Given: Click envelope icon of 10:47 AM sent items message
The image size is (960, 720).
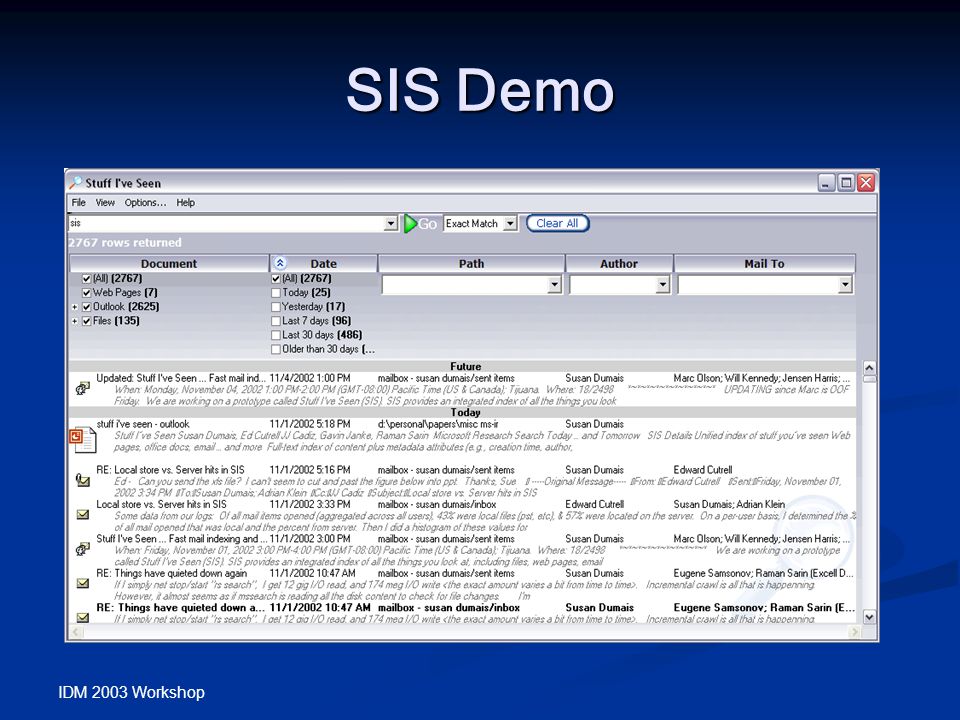Looking at the screenshot, I should (83, 583).
